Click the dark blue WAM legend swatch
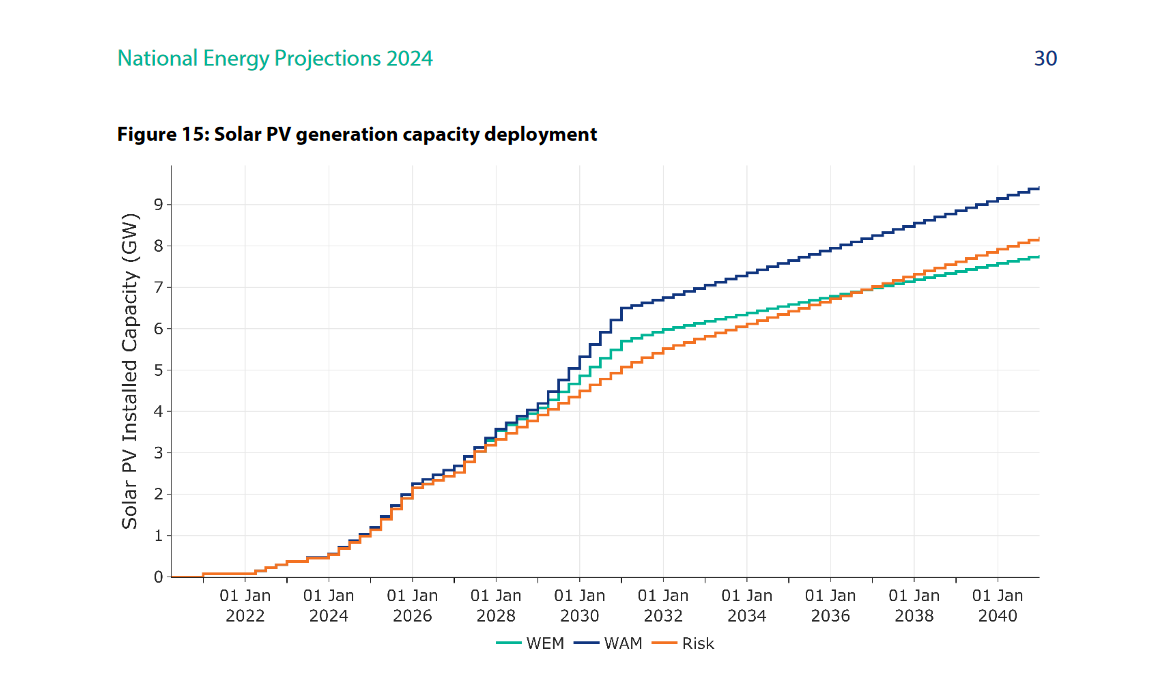 coord(587,643)
